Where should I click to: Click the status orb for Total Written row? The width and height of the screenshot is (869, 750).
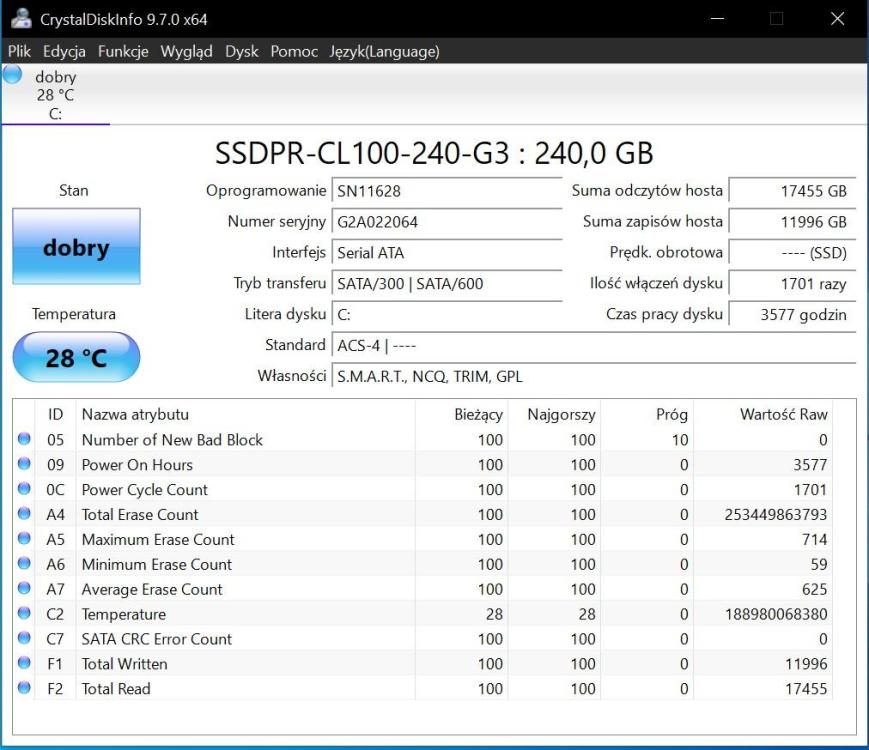click(24, 664)
